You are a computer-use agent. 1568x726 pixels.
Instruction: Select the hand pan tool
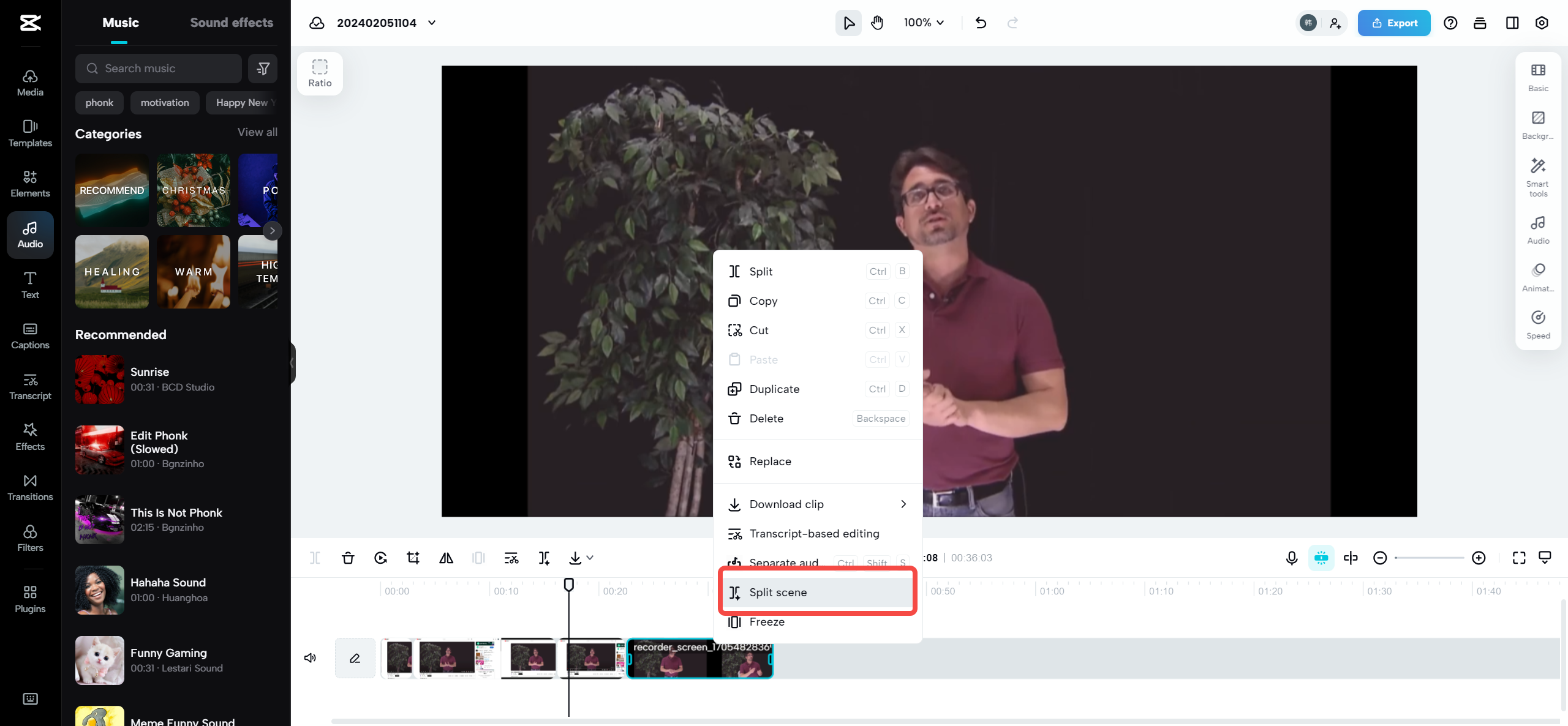point(877,23)
